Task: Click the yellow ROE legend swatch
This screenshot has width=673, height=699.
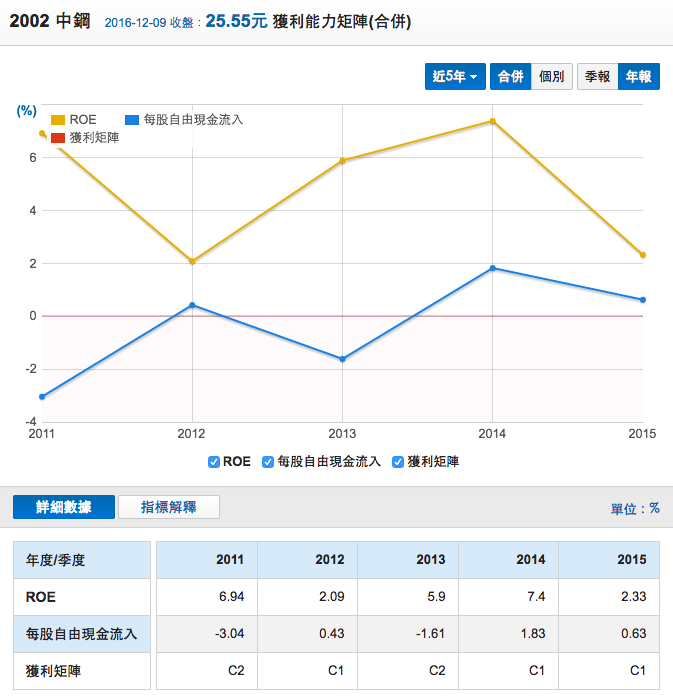Action: (58, 120)
